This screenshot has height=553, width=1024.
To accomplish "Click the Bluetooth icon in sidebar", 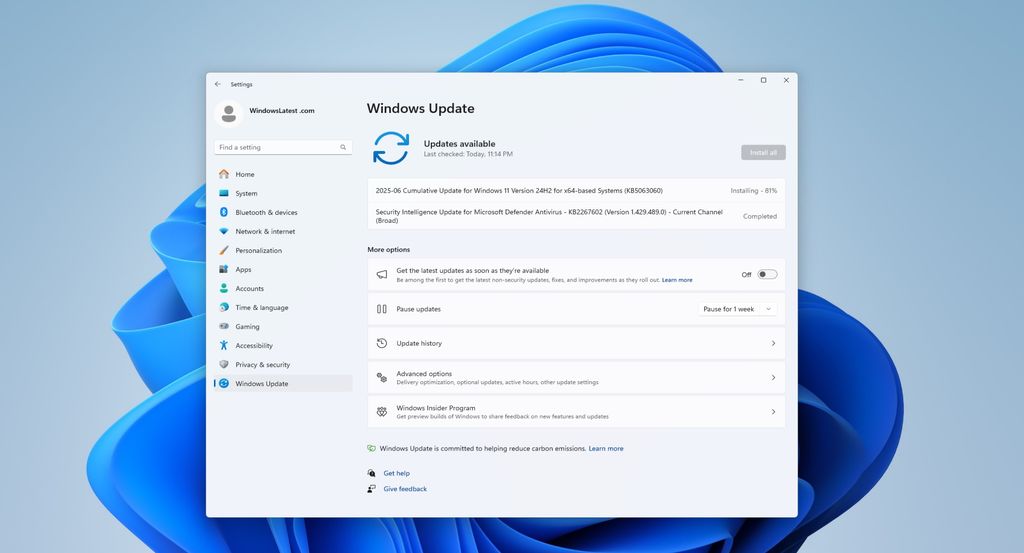I will 224,212.
